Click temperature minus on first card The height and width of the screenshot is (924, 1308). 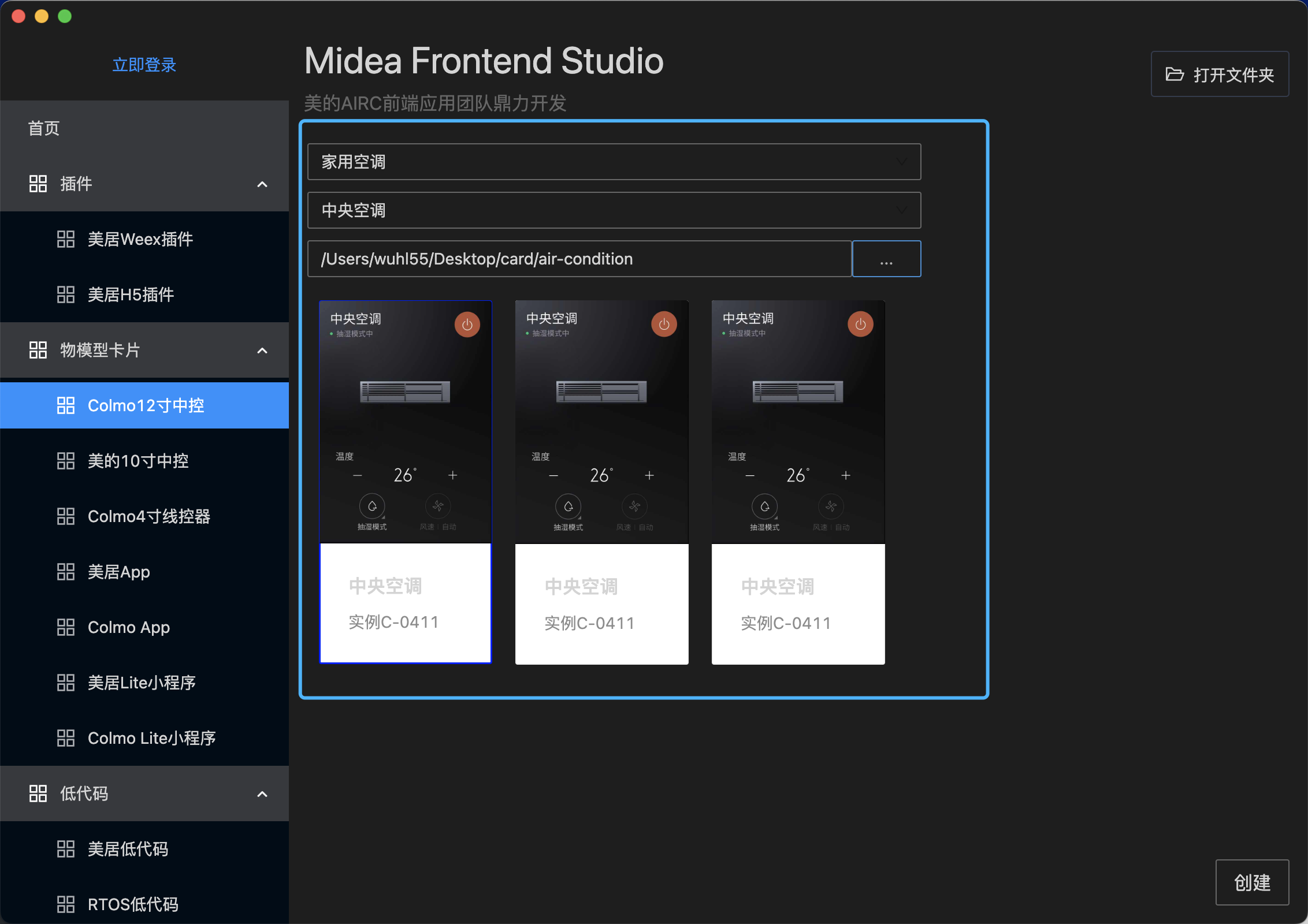358,475
